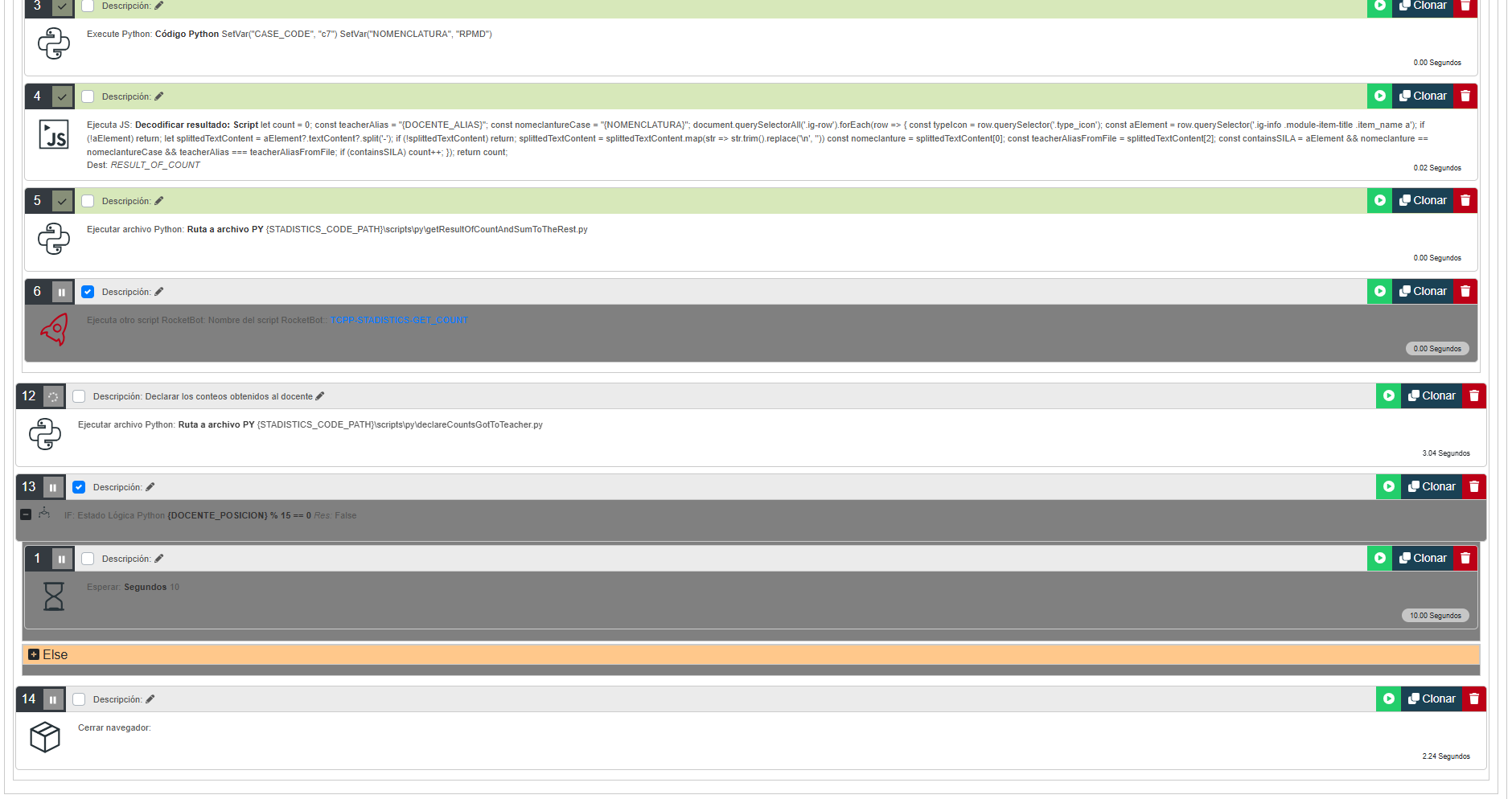Uncheck the checkbox on step 13

click(79, 487)
